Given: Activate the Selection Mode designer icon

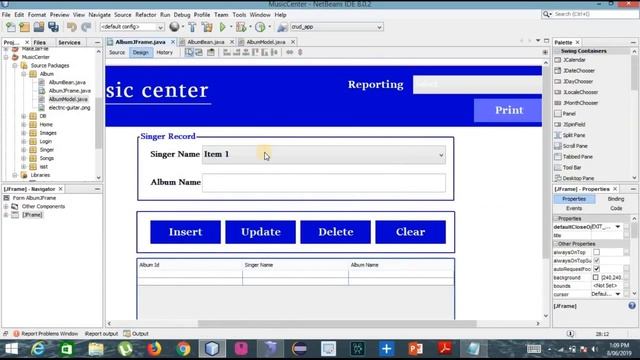Looking at the screenshot, I should coord(189,52).
